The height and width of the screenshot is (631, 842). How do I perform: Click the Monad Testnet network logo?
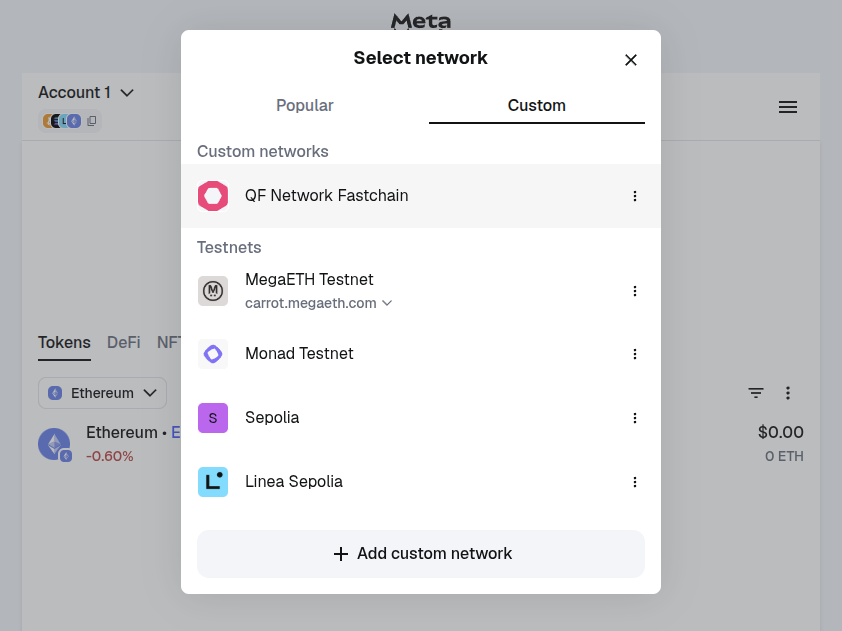pos(213,354)
